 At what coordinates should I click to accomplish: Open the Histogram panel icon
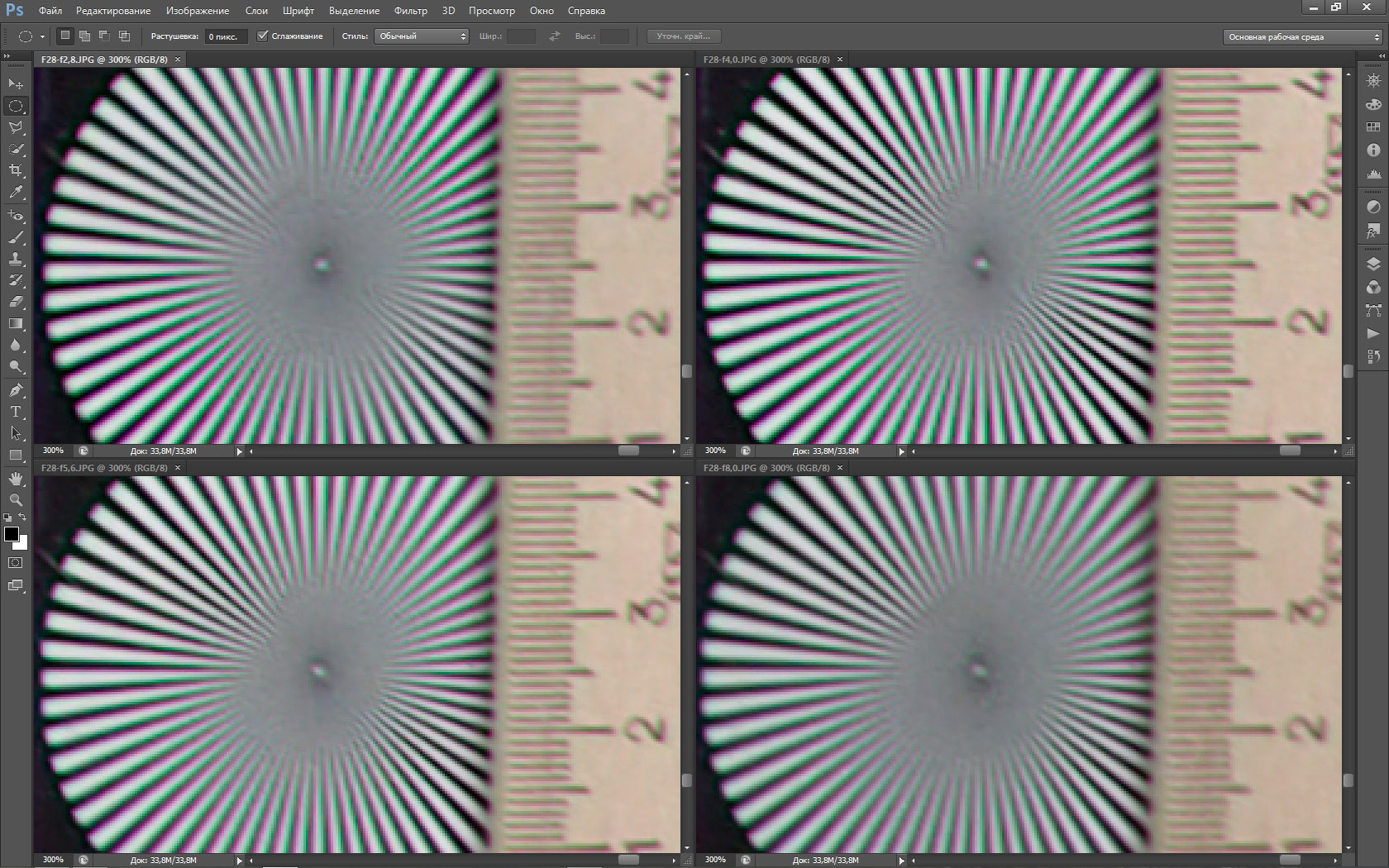[1373, 174]
